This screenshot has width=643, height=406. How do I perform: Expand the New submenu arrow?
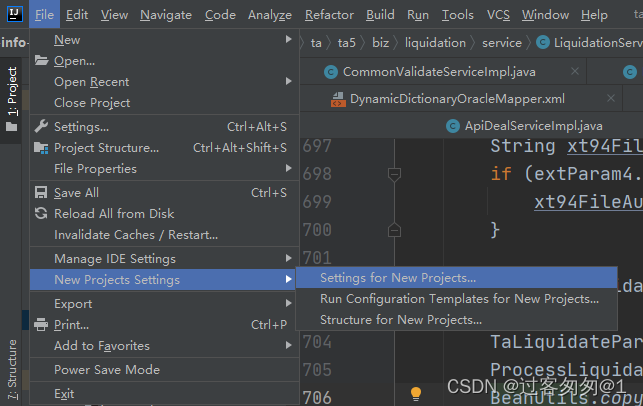(x=289, y=39)
